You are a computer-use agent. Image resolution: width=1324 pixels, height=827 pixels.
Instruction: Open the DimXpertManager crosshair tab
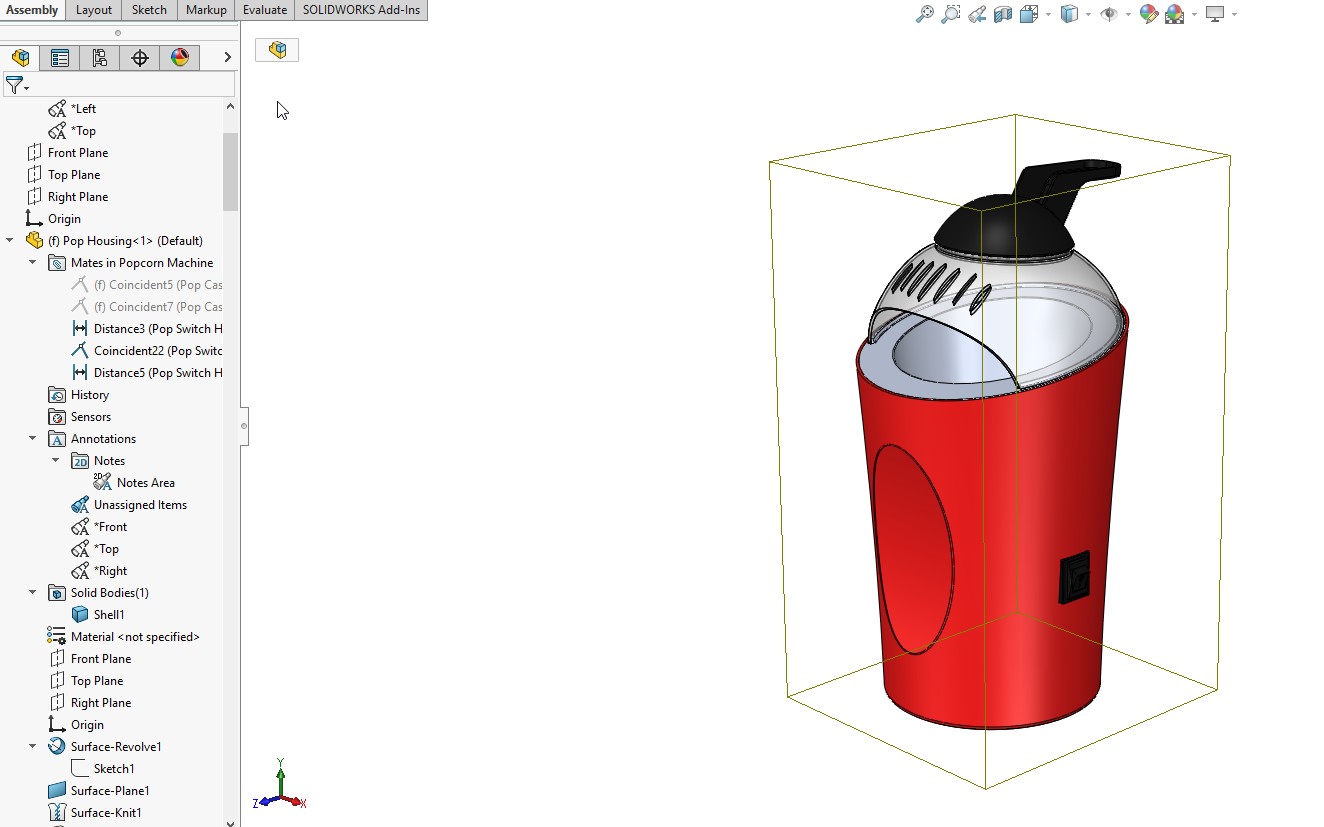tap(140, 58)
